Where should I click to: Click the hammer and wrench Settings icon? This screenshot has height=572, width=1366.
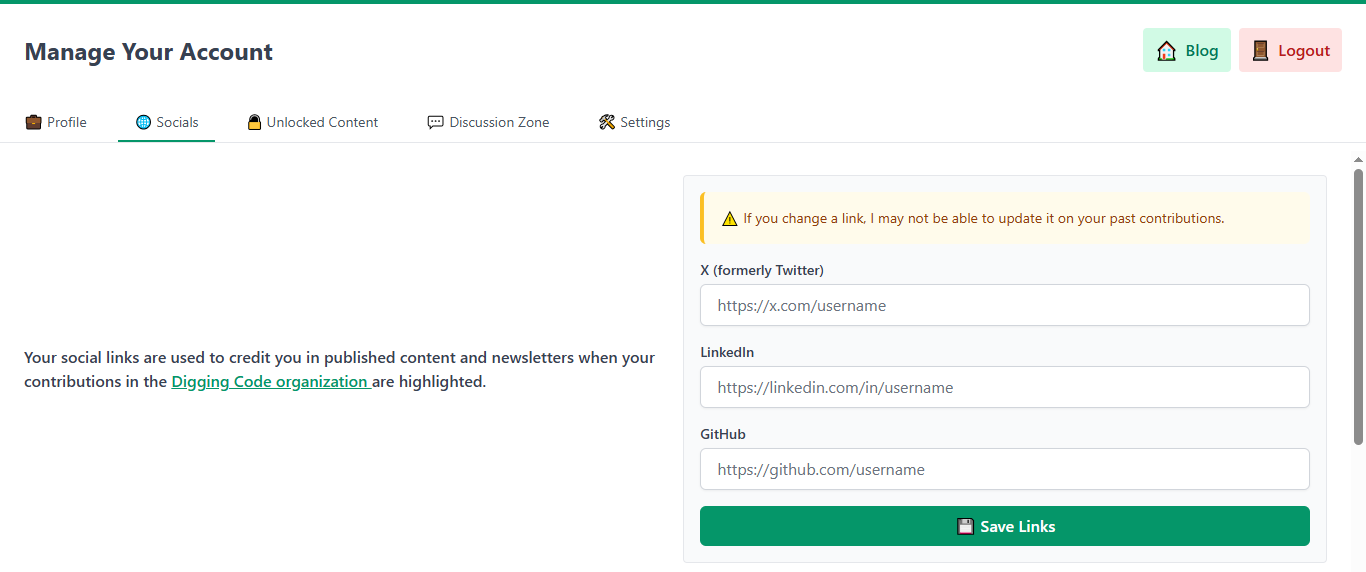tap(606, 122)
